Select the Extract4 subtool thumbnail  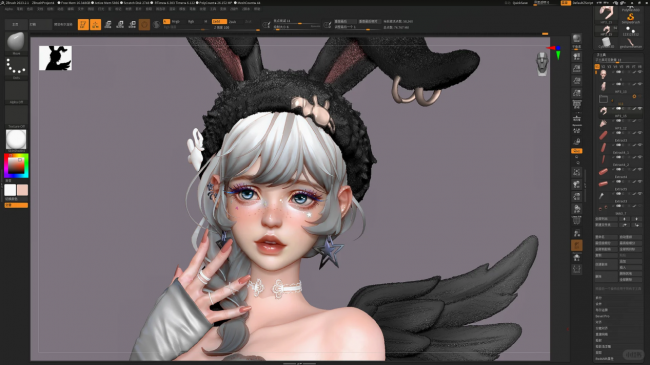(x=603, y=171)
